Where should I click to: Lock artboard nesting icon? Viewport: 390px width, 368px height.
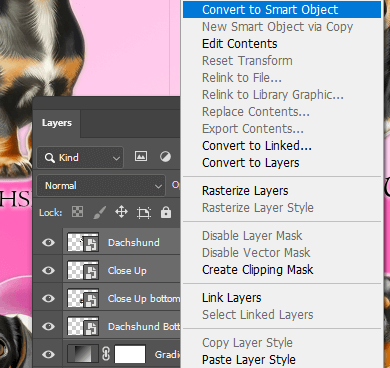click(x=144, y=212)
